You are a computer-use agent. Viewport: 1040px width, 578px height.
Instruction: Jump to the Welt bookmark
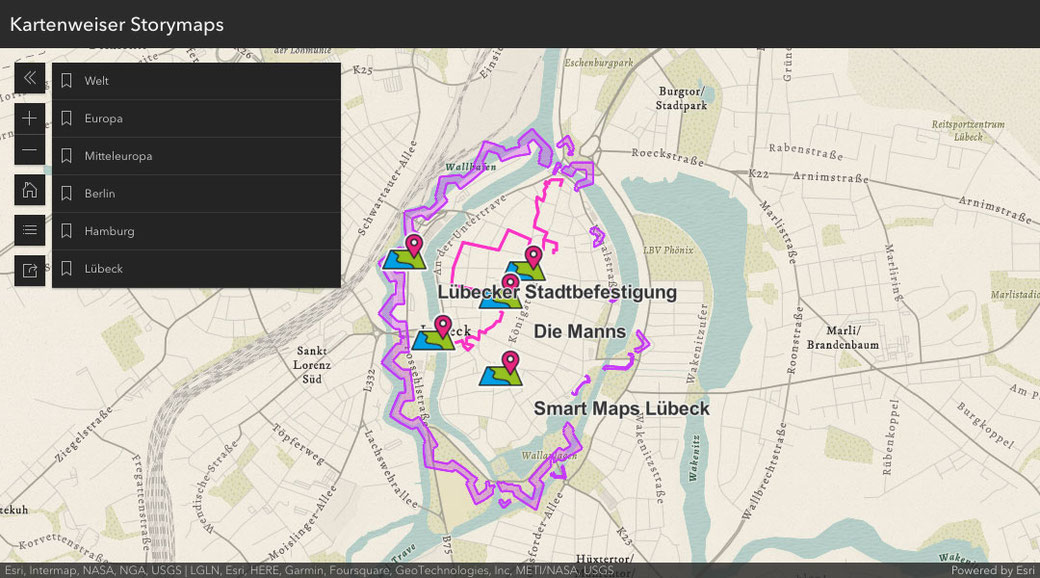[x=196, y=81]
